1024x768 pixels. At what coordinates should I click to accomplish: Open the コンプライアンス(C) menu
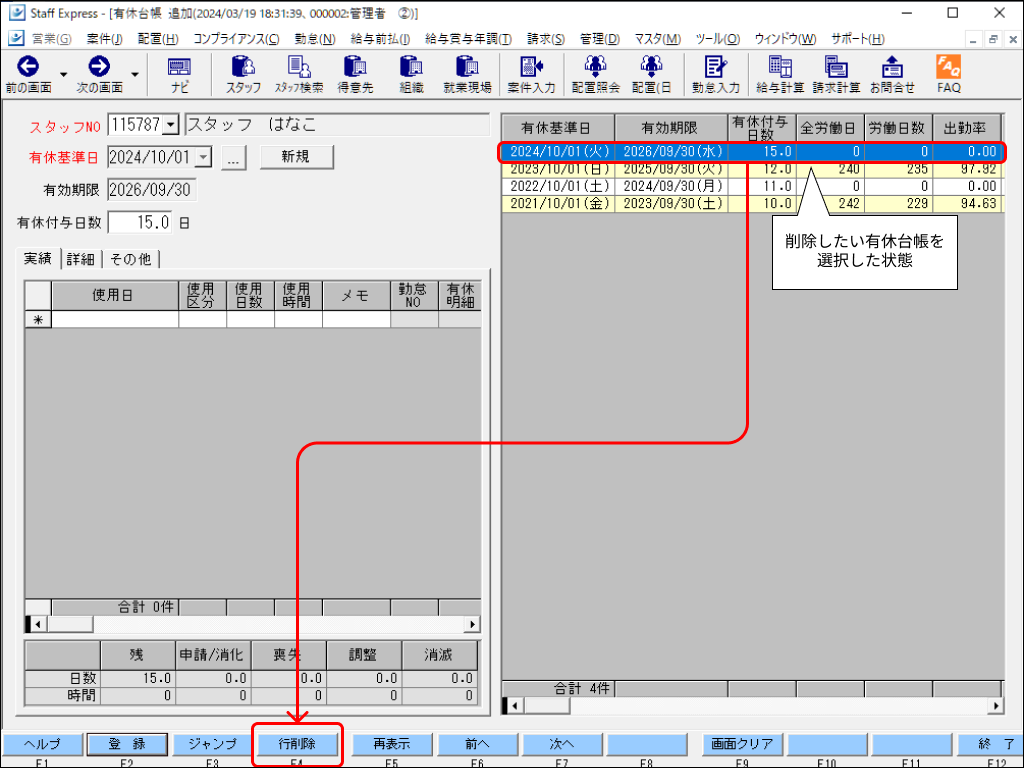(x=236, y=39)
